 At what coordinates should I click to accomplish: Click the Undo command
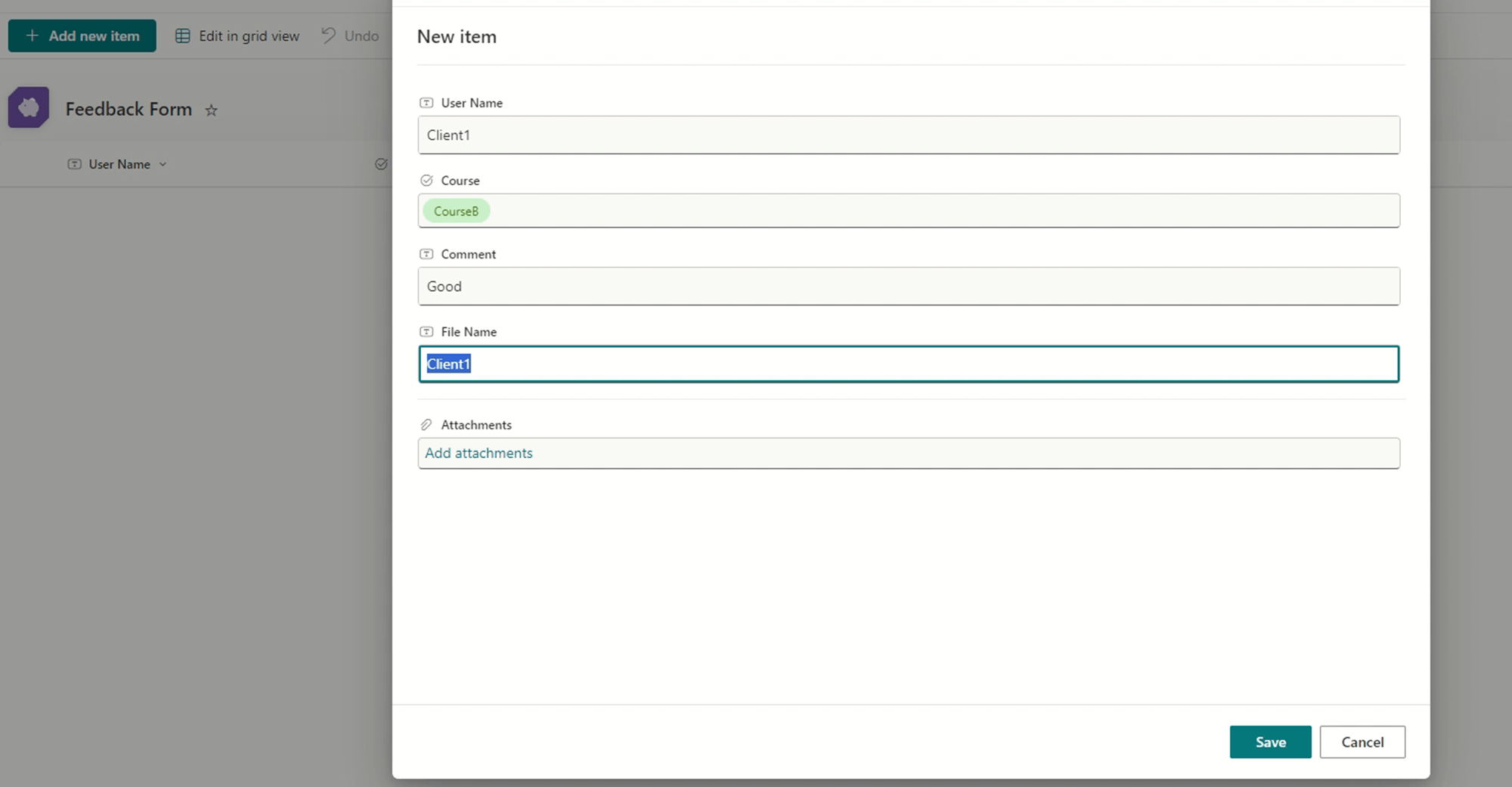[x=350, y=36]
